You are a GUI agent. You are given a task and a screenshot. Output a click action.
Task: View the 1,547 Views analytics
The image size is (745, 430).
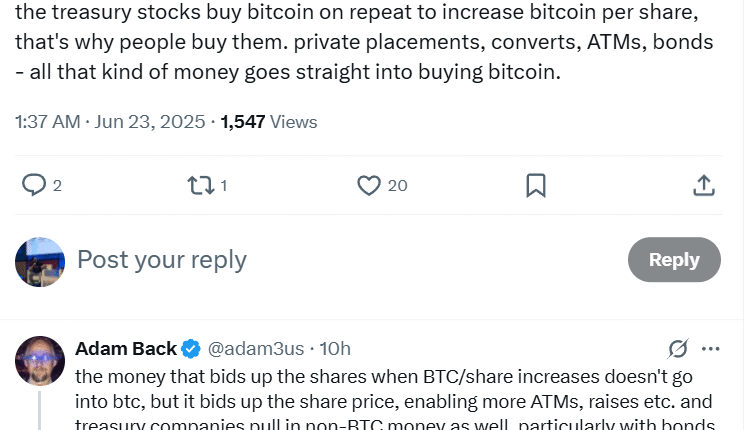tap(268, 122)
